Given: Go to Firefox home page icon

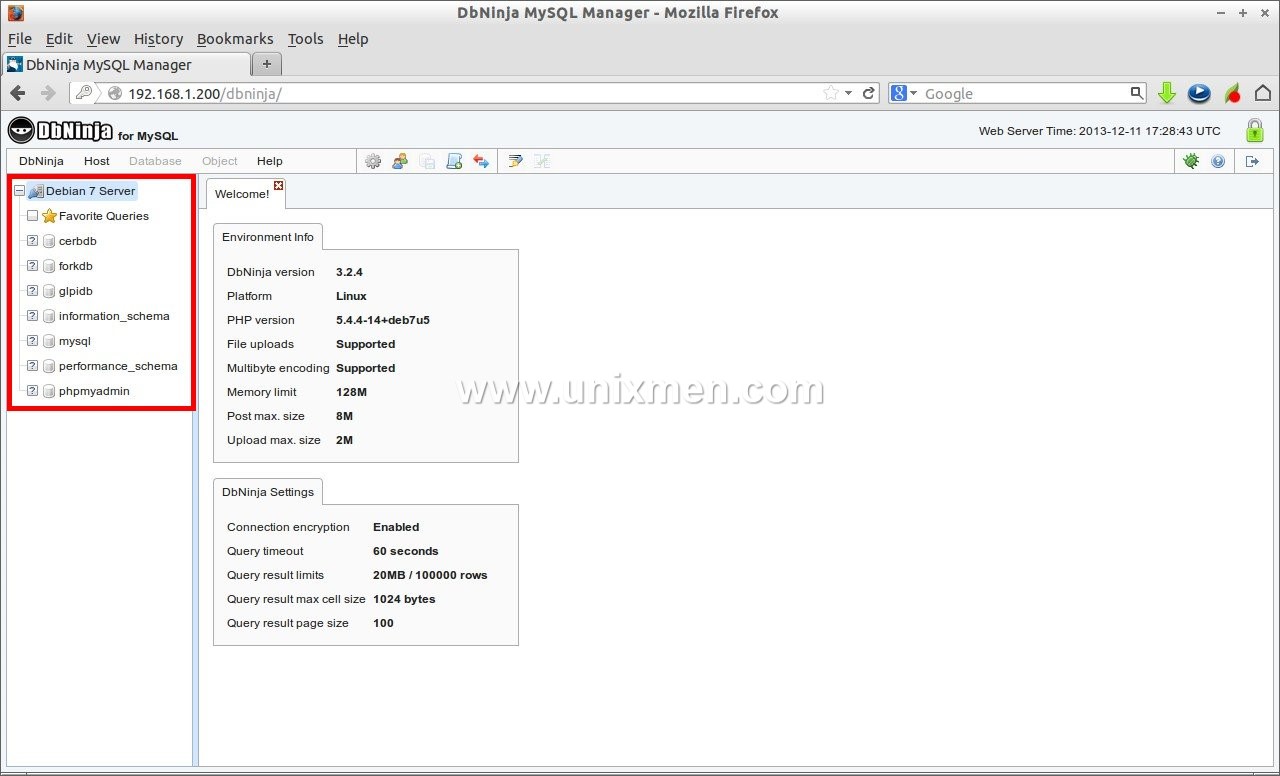Looking at the screenshot, I should (x=1263, y=93).
